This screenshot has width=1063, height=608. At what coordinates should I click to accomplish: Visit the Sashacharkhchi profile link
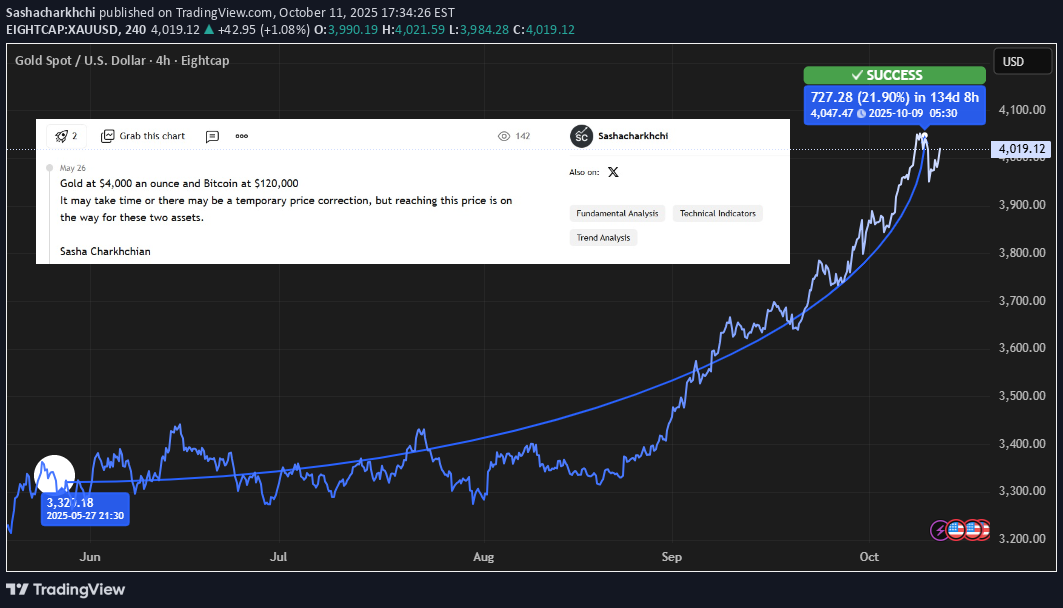click(629, 136)
